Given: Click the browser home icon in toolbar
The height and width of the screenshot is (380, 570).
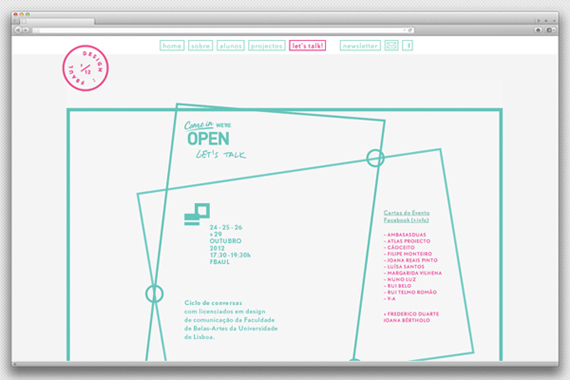Looking at the screenshot, I should (x=538, y=30).
